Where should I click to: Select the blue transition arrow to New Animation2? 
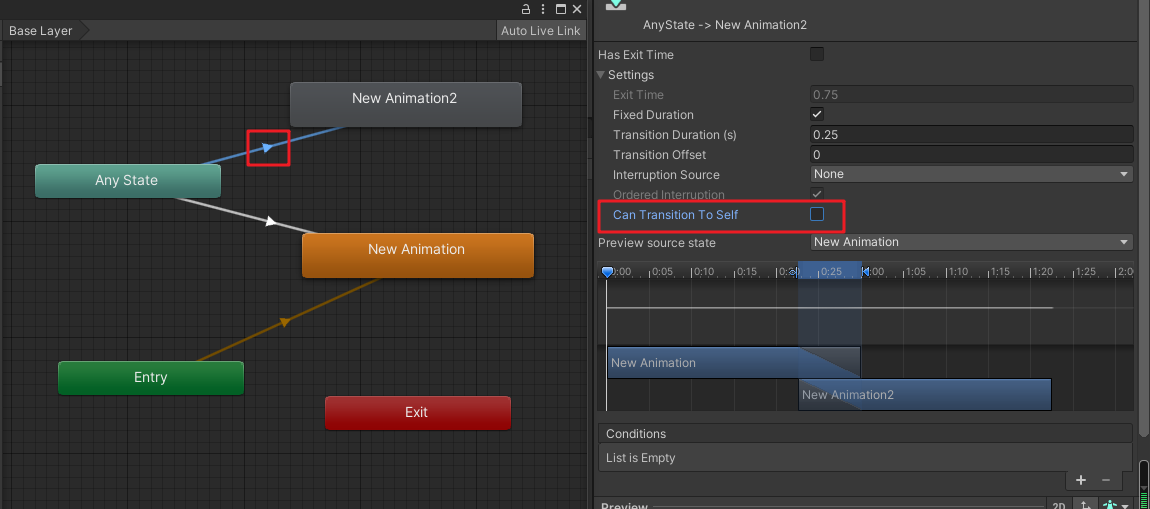click(x=268, y=147)
